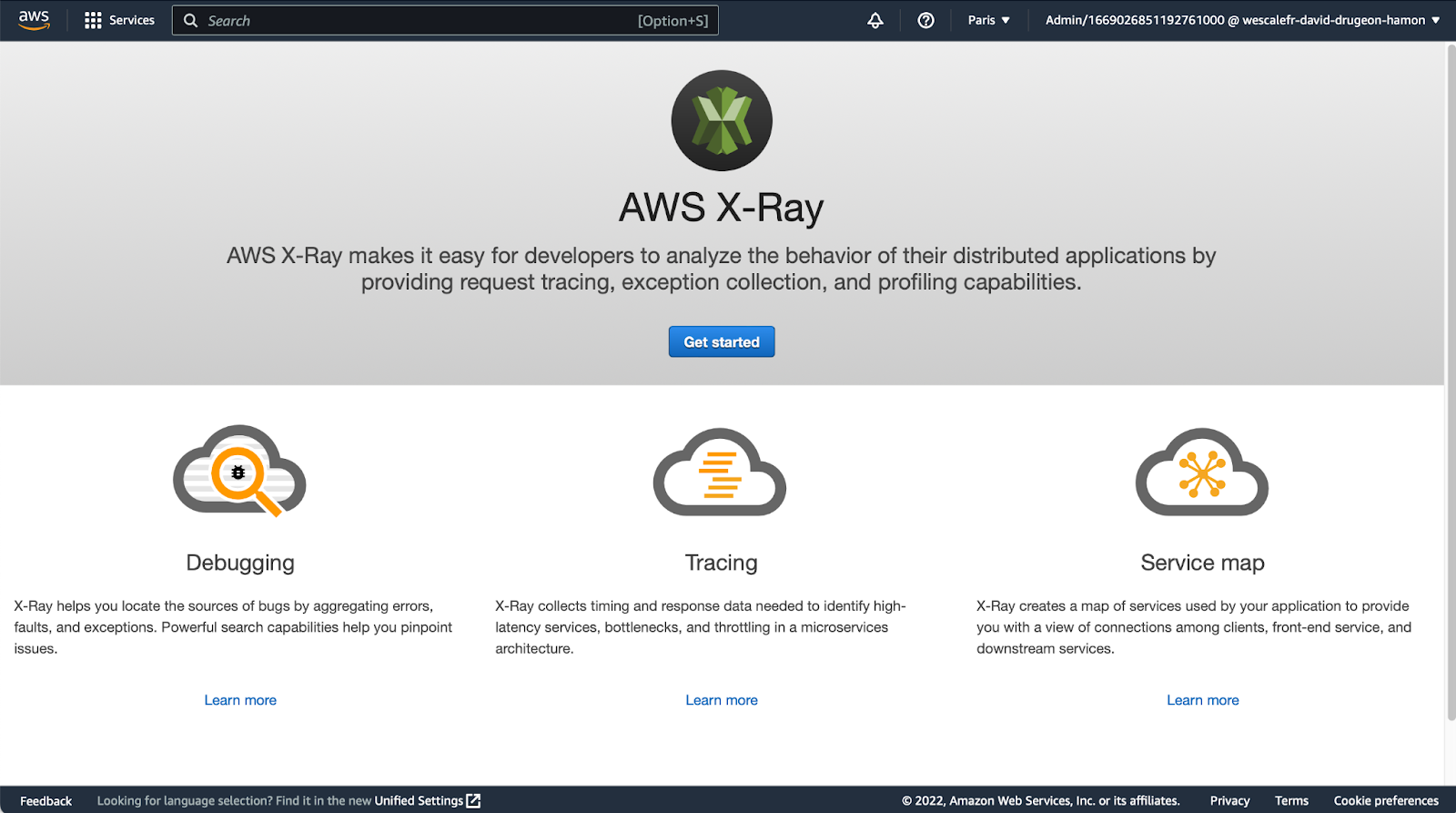1456x813 pixels.
Task: Open the notifications bell icon
Action: 875,20
